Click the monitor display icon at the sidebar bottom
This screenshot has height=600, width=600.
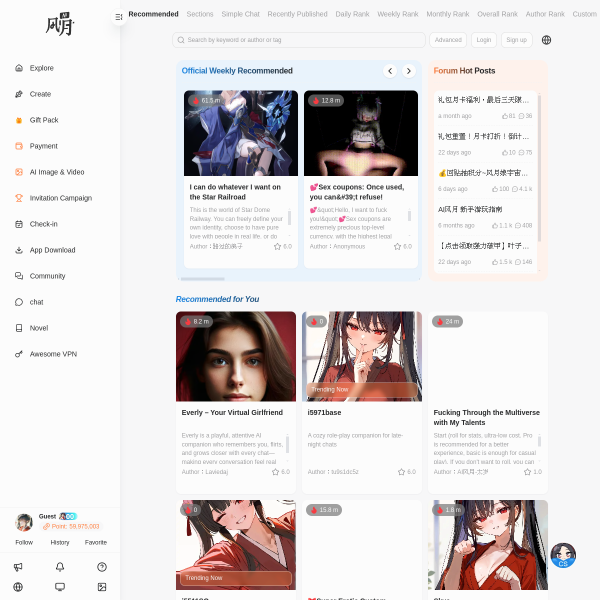pos(60,587)
